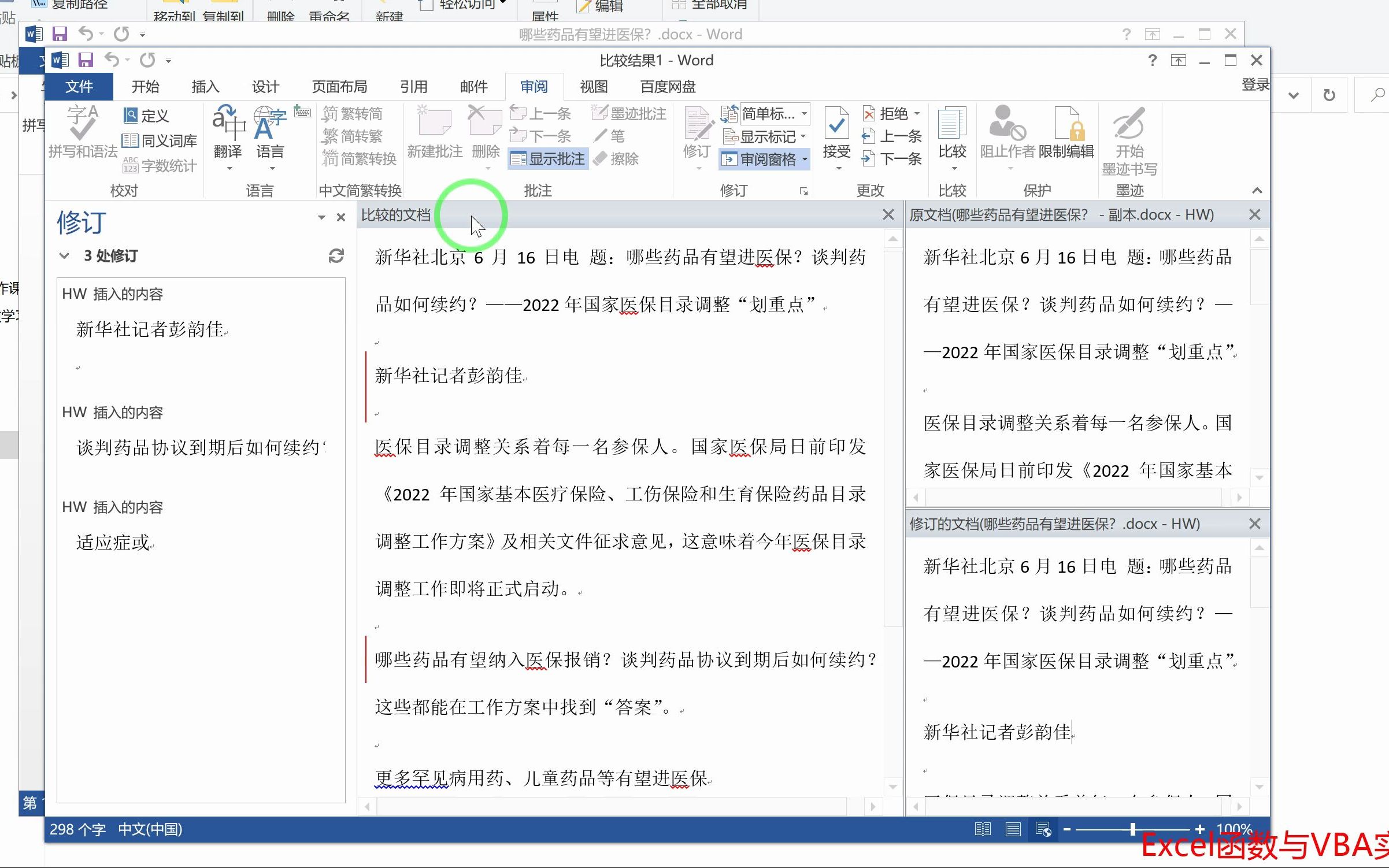Open Revisions pane options dropdown
The height and width of the screenshot is (868, 1389).
(x=321, y=217)
